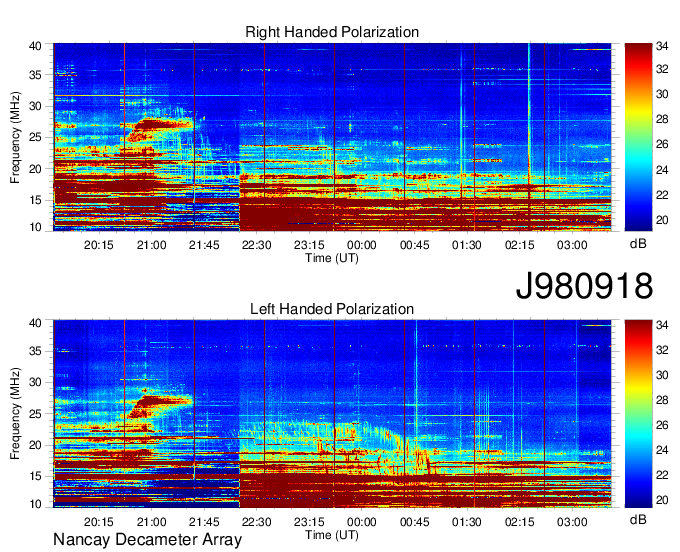680x552 pixels.
Task: Click the 22:30 time tick under the lower plot
Action: [256, 522]
